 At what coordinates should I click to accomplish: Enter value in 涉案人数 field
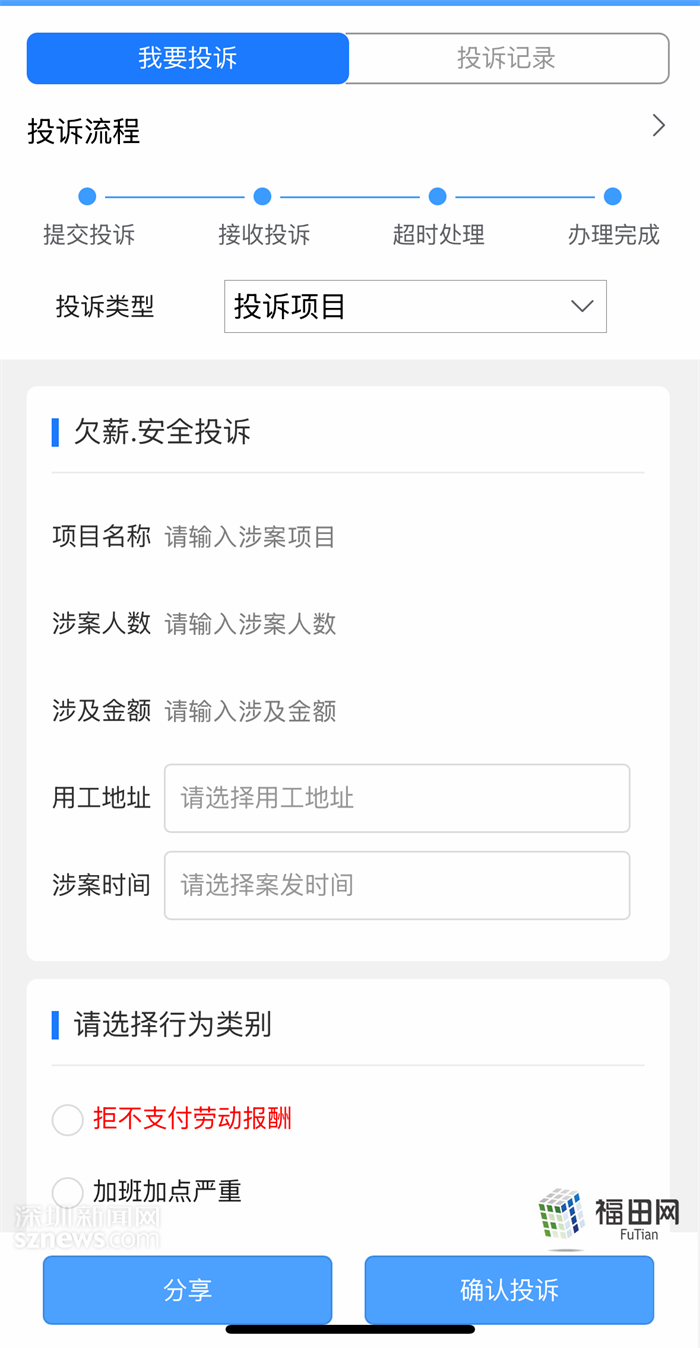click(x=400, y=624)
